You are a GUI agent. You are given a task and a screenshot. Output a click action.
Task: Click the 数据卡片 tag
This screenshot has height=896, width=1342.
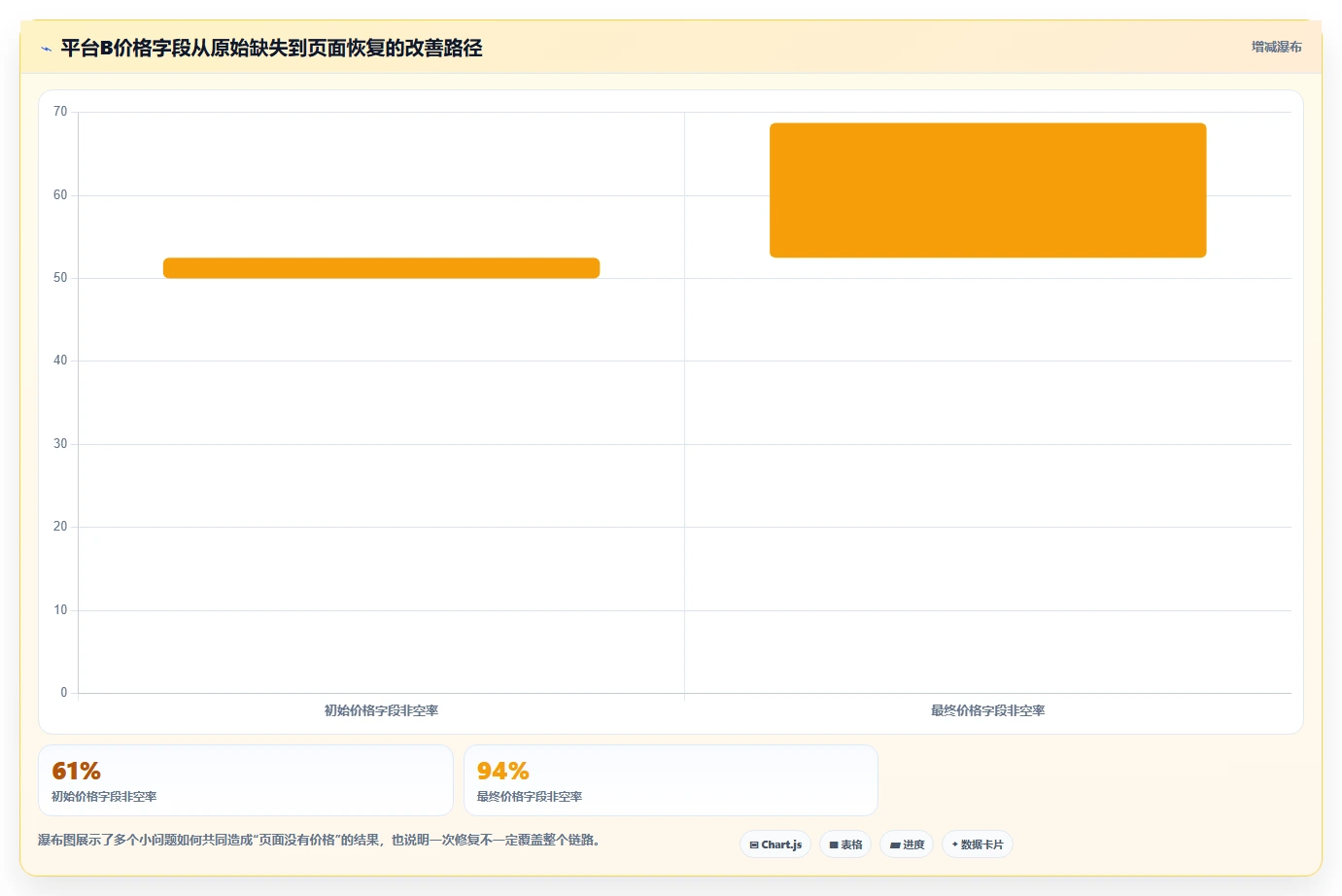pyautogui.click(x=978, y=844)
